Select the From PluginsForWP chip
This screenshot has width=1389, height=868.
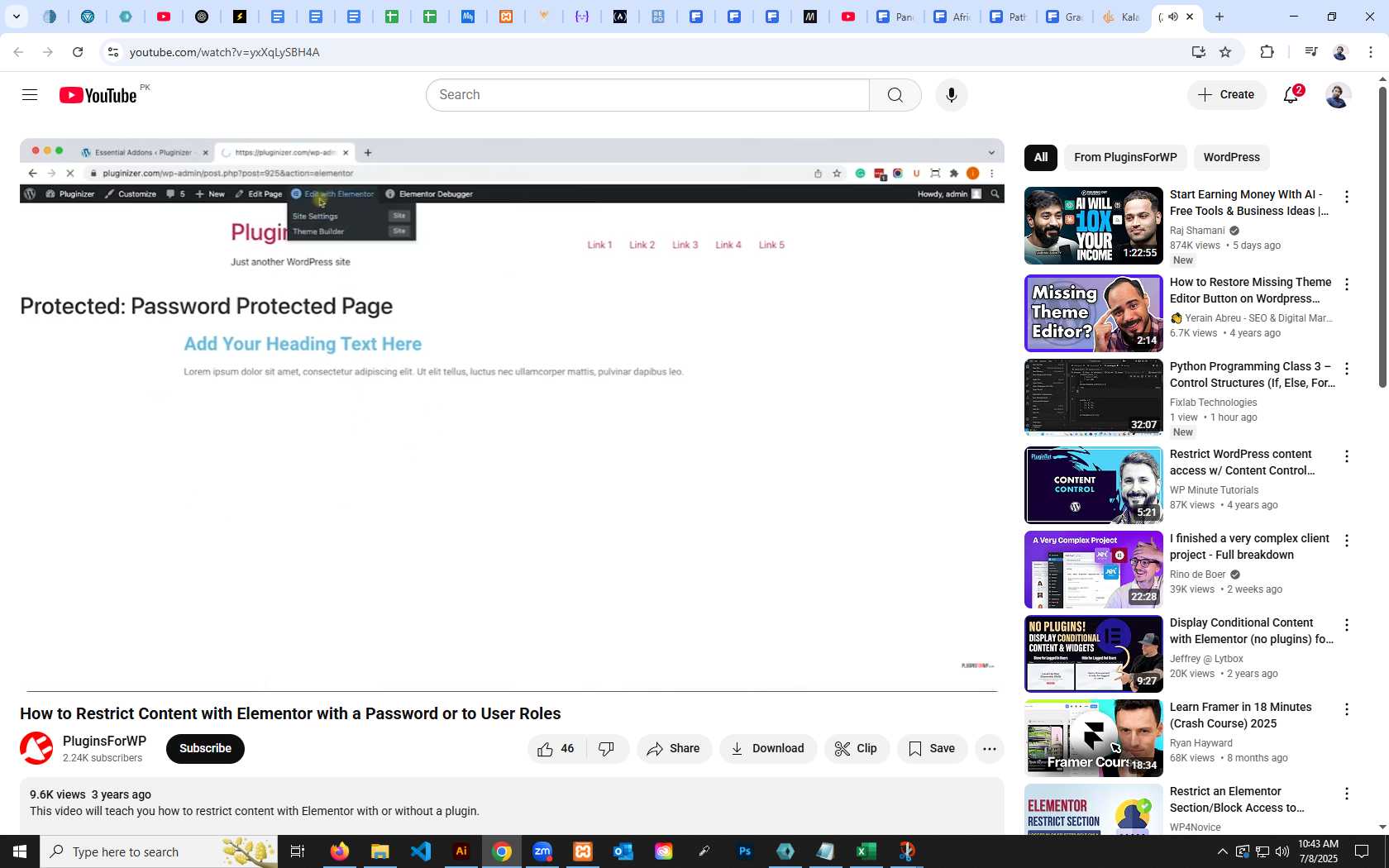point(1125,158)
